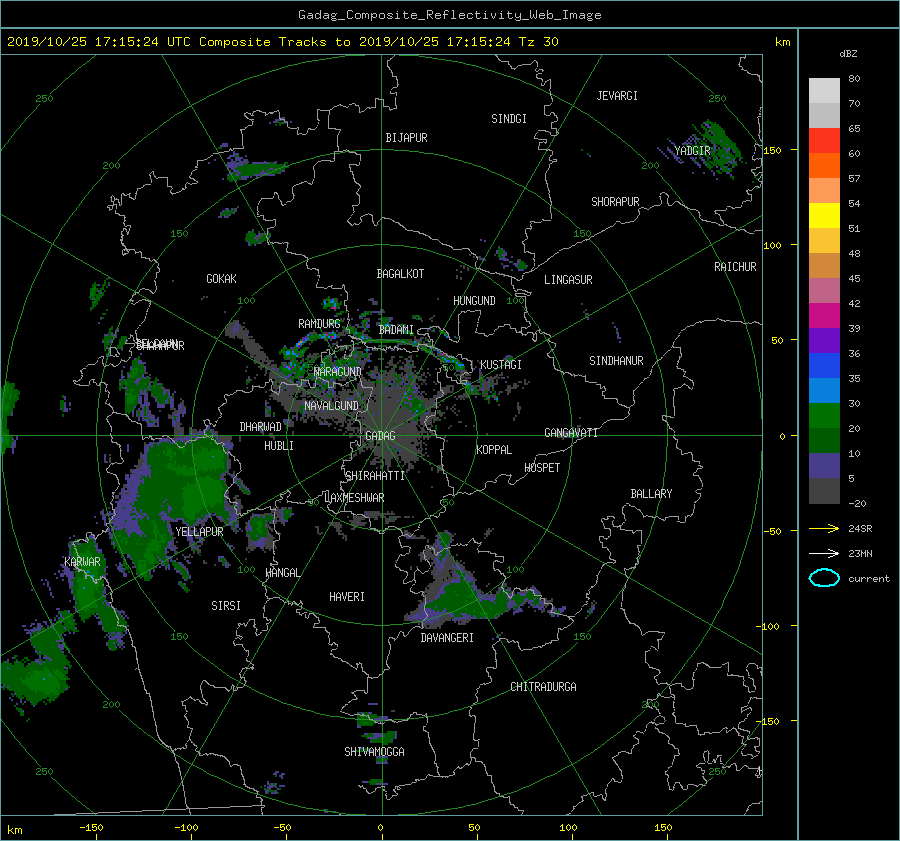Viewport: 900px width, 841px height.
Task: Select the CHITRADURGA label
Action: 544,687
